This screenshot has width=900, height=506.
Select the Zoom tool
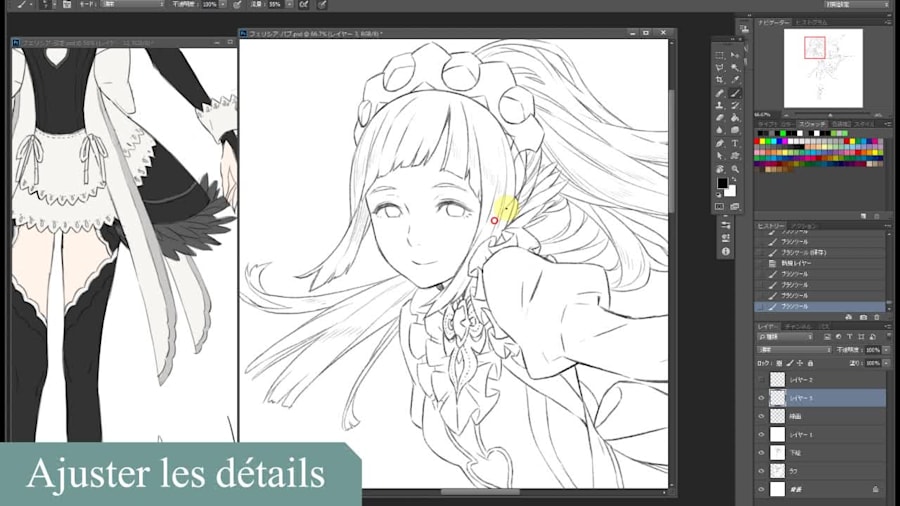pyautogui.click(x=735, y=169)
